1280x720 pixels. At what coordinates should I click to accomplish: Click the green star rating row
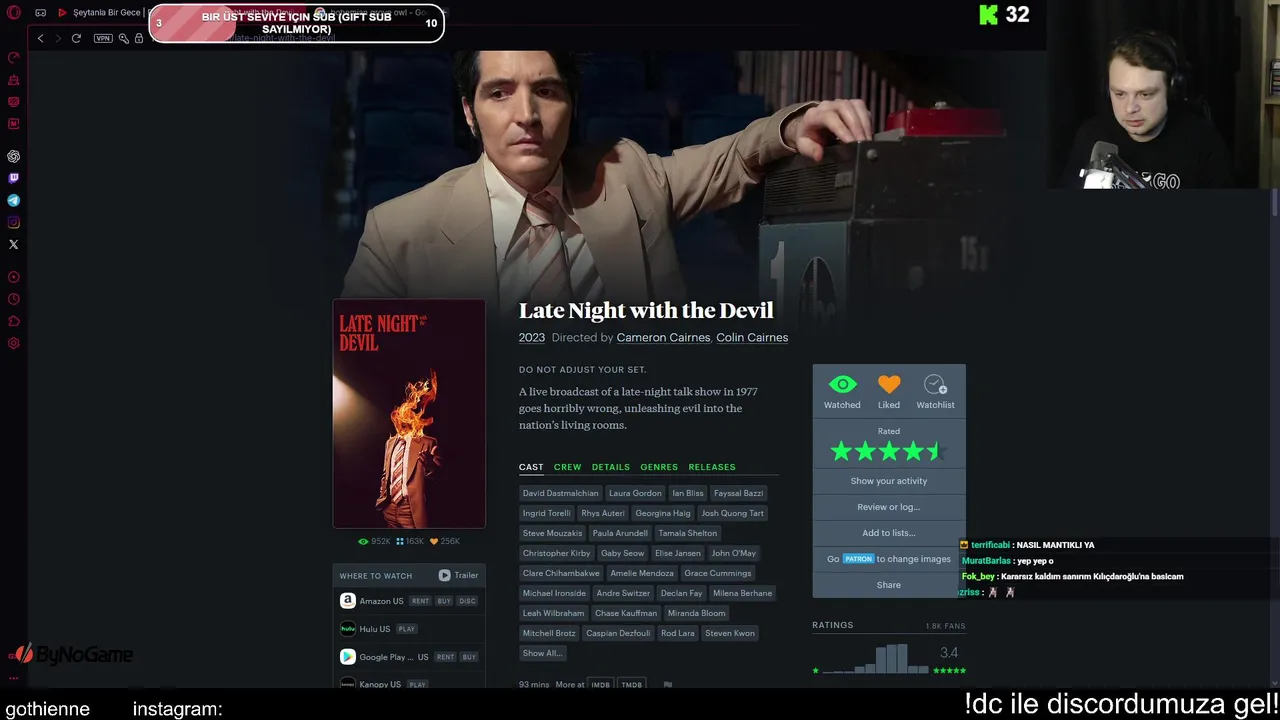point(888,452)
